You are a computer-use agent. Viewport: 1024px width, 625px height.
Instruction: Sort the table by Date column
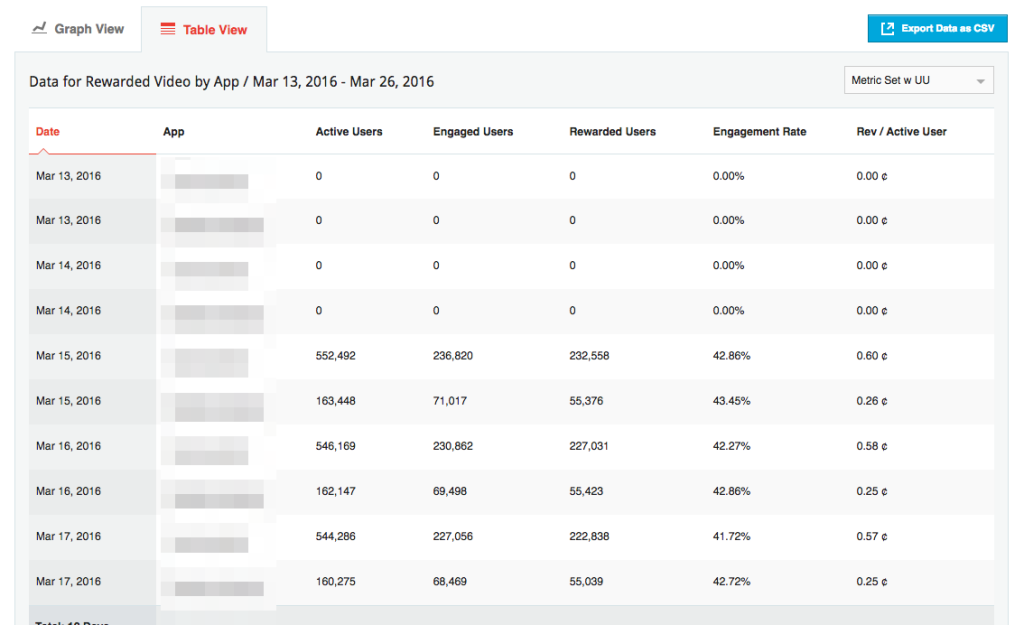tap(48, 132)
